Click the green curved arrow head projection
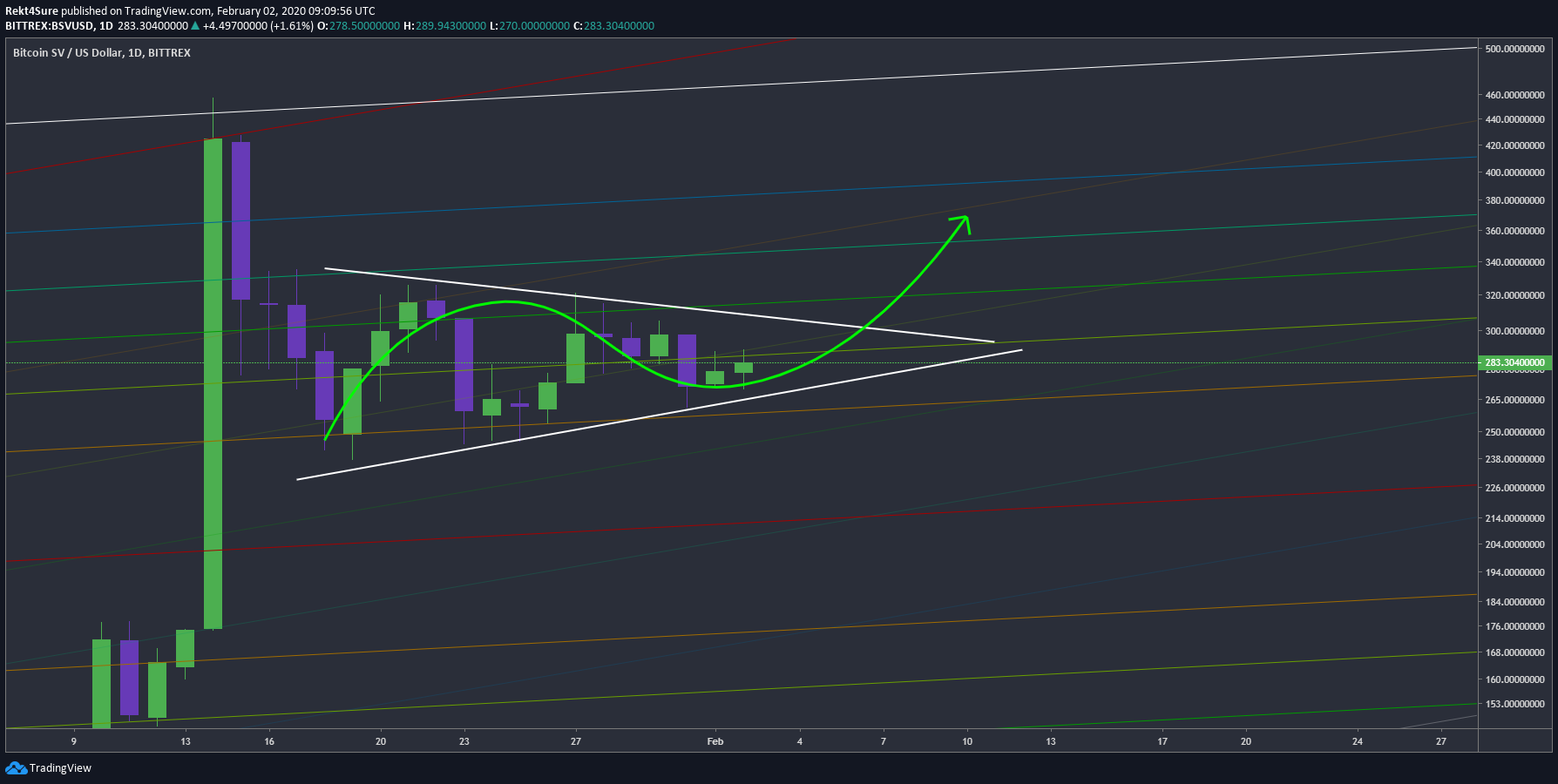The width and height of the screenshot is (1558, 784). coord(961,224)
